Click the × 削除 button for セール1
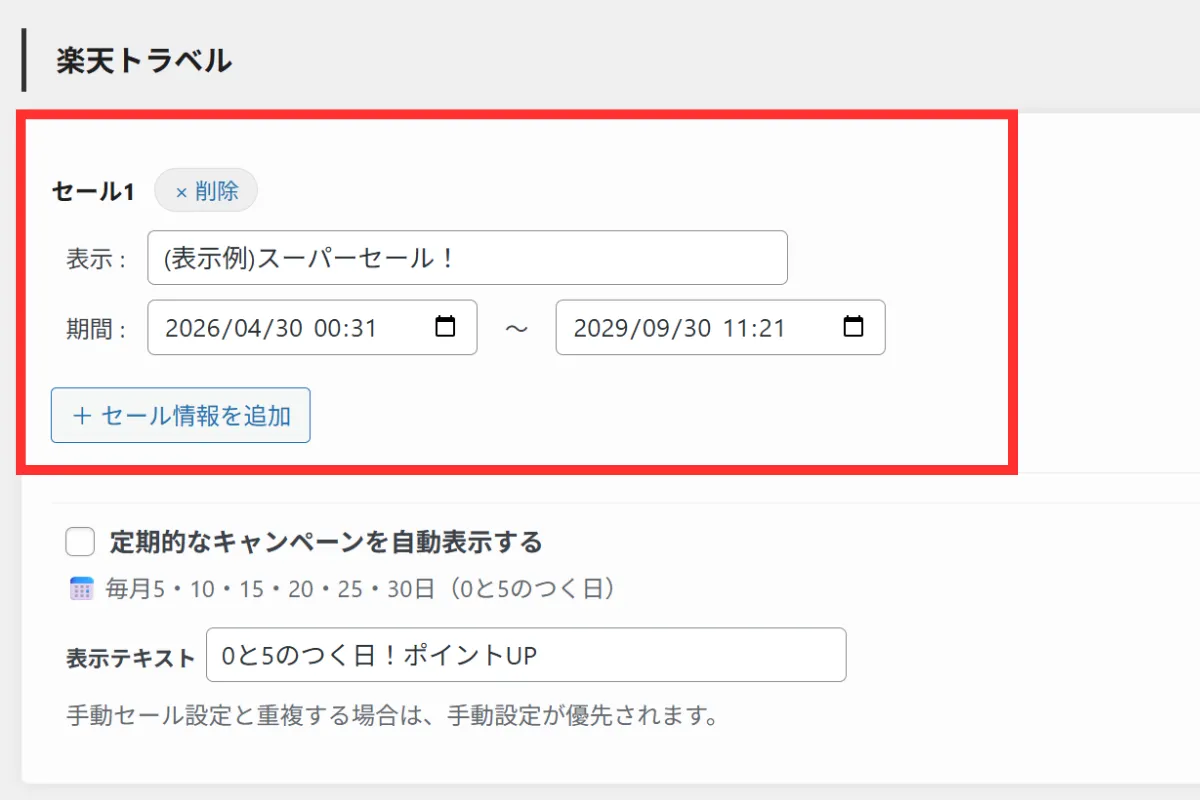1200x800 pixels. [206, 191]
